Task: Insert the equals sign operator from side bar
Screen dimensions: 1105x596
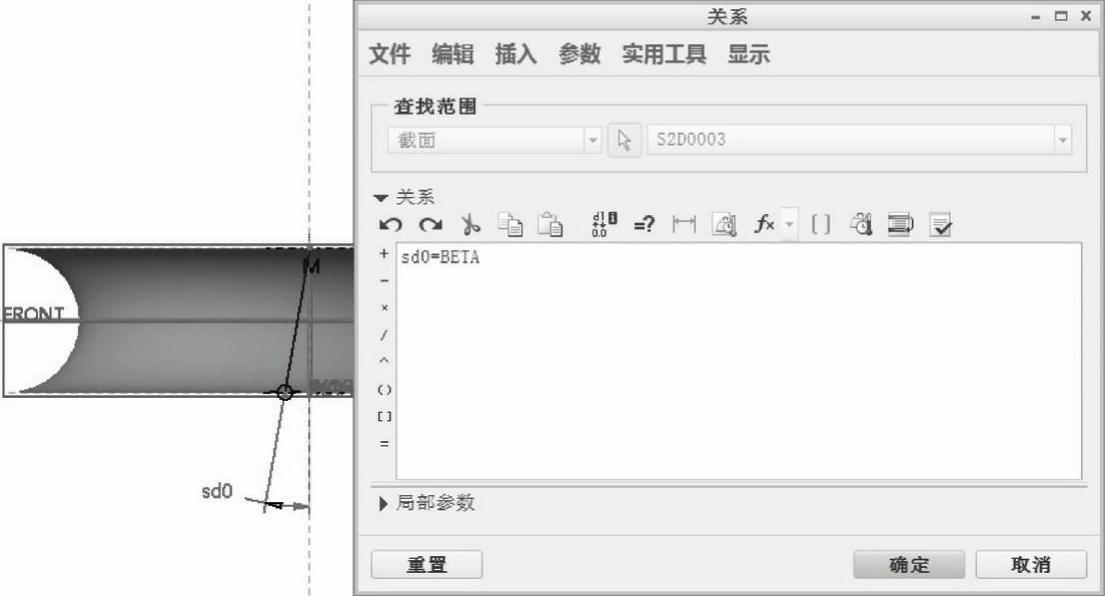Action: pos(384,442)
